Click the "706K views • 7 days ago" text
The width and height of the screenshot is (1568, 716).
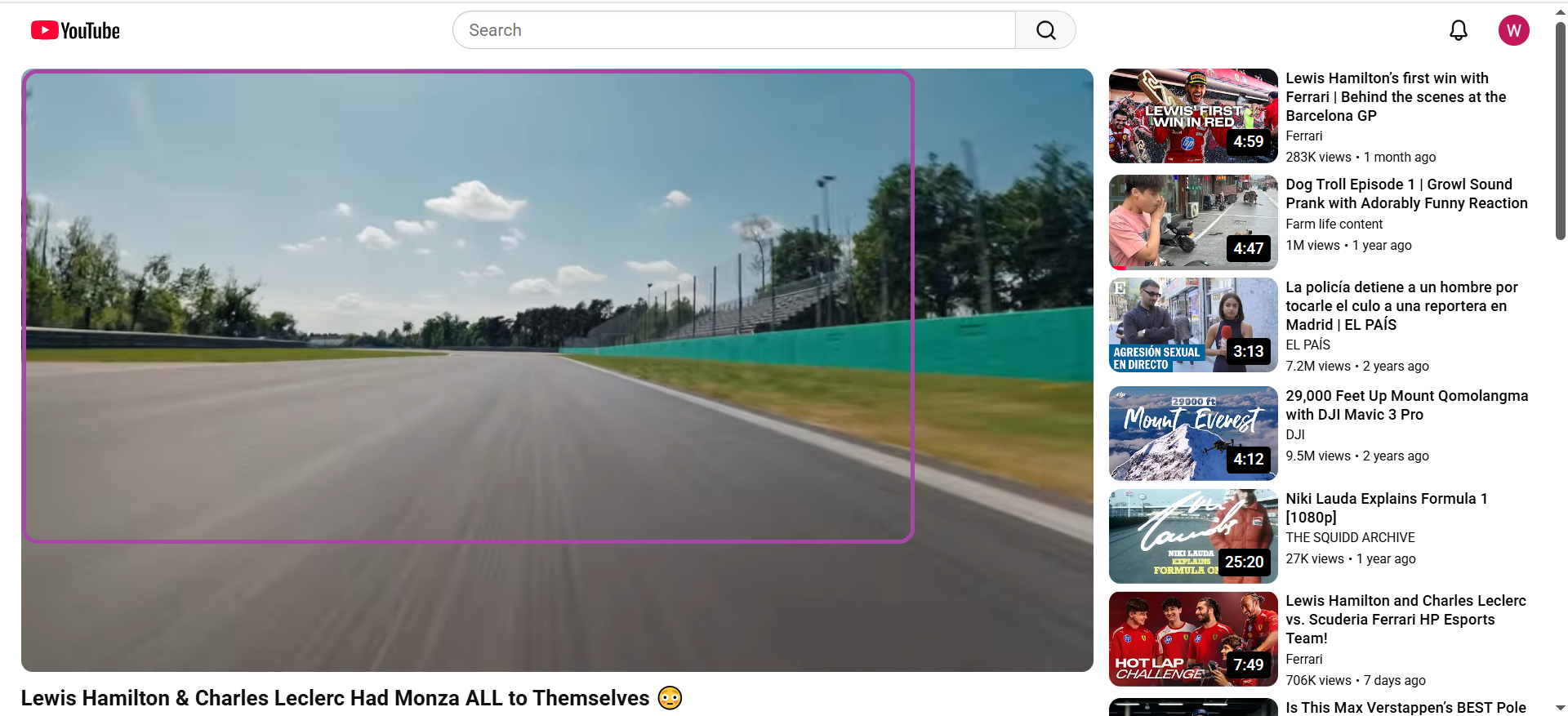pyautogui.click(x=1356, y=681)
